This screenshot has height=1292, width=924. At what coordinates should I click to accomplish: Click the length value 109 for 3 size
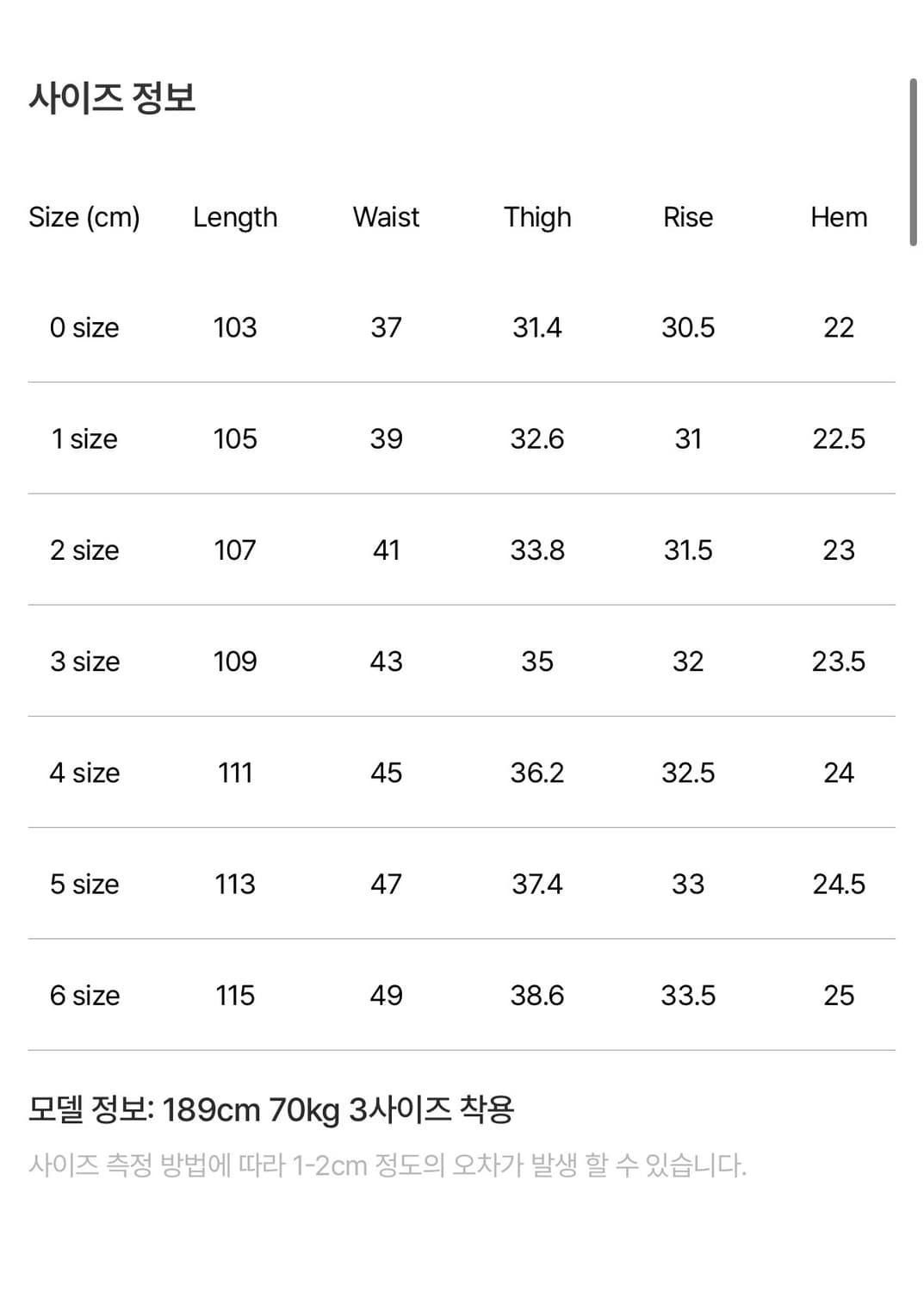coord(235,662)
